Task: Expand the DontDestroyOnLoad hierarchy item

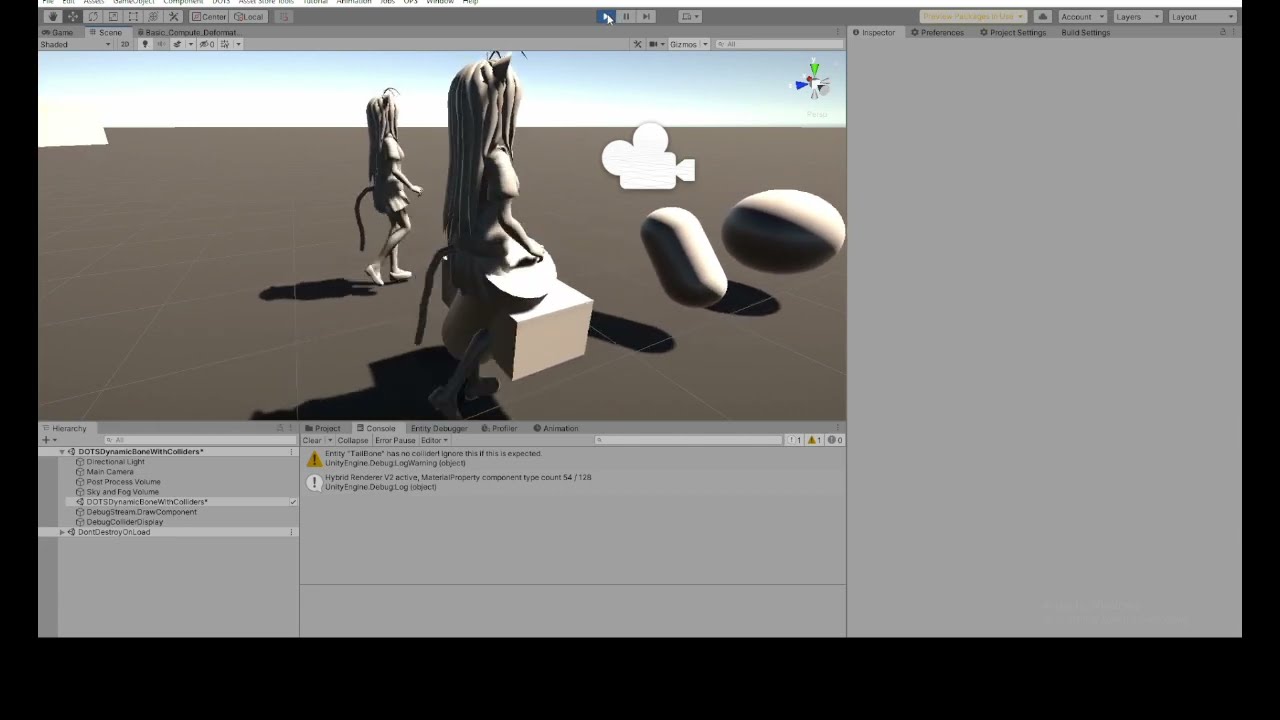Action: (x=62, y=532)
